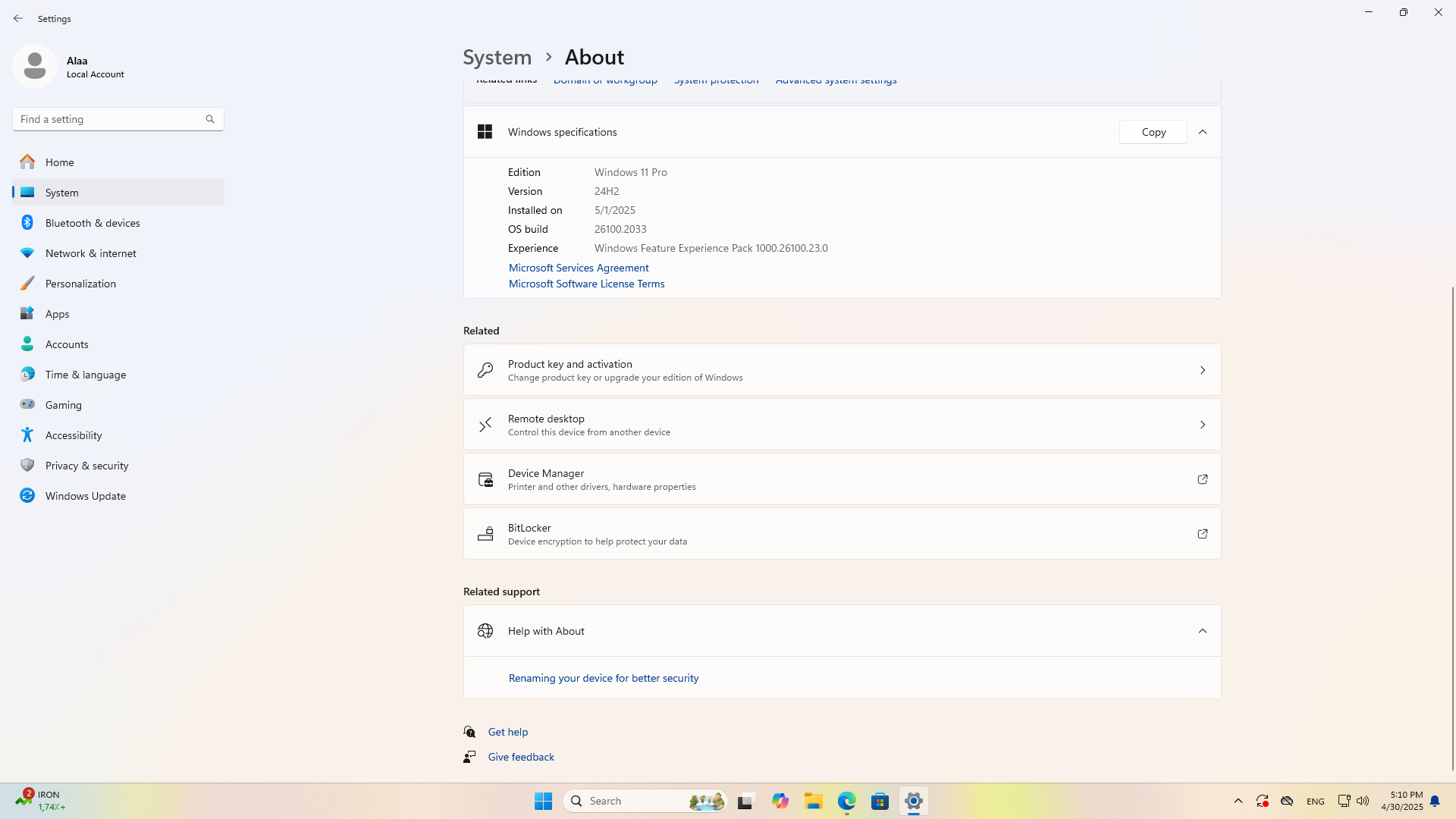The width and height of the screenshot is (1456, 819).
Task: Open Personalization settings
Action: [x=118, y=284]
